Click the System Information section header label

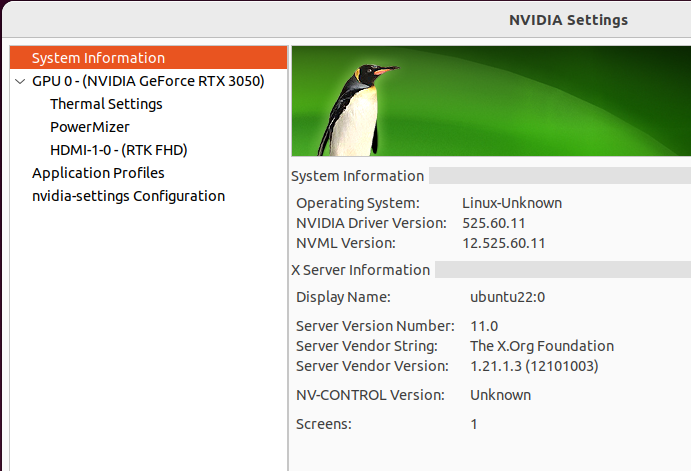[357, 176]
